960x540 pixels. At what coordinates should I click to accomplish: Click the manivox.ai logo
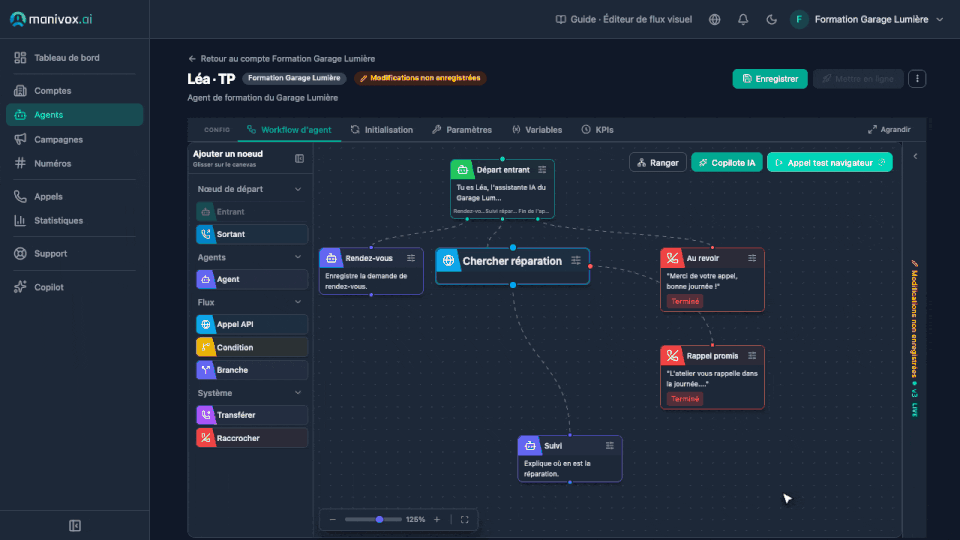[x=51, y=19]
